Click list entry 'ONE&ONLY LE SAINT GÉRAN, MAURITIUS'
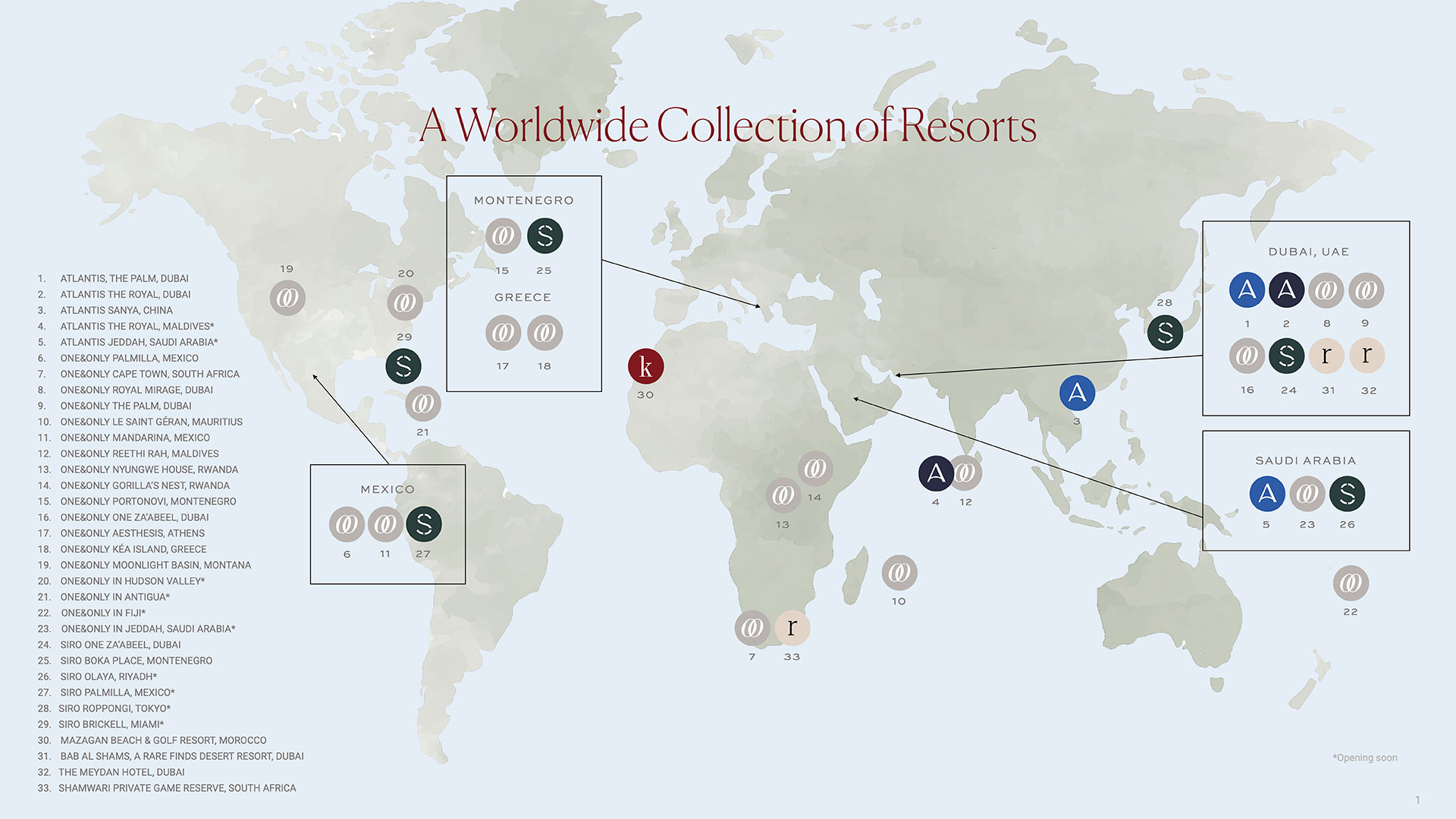 151,422
